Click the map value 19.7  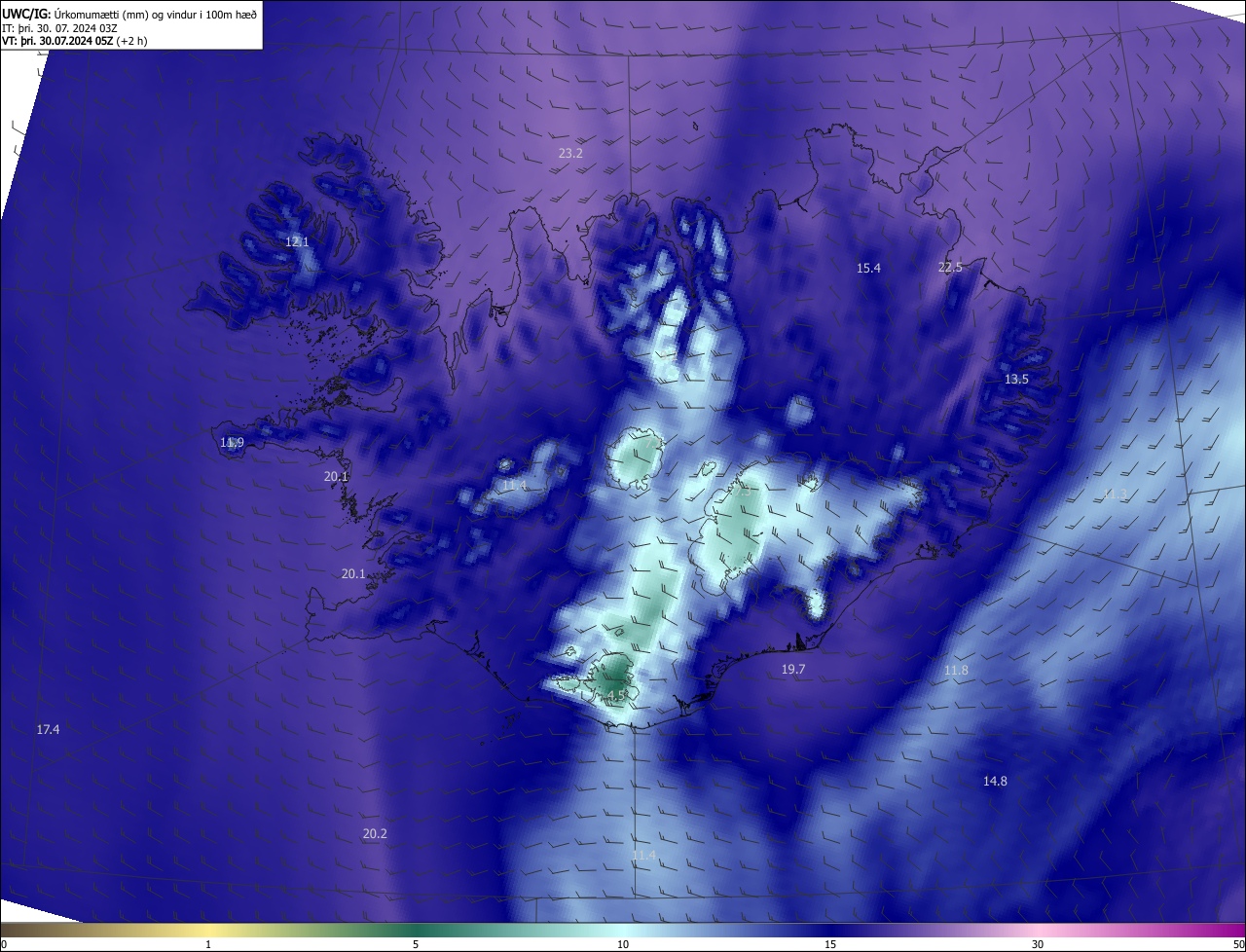point(793,669)
